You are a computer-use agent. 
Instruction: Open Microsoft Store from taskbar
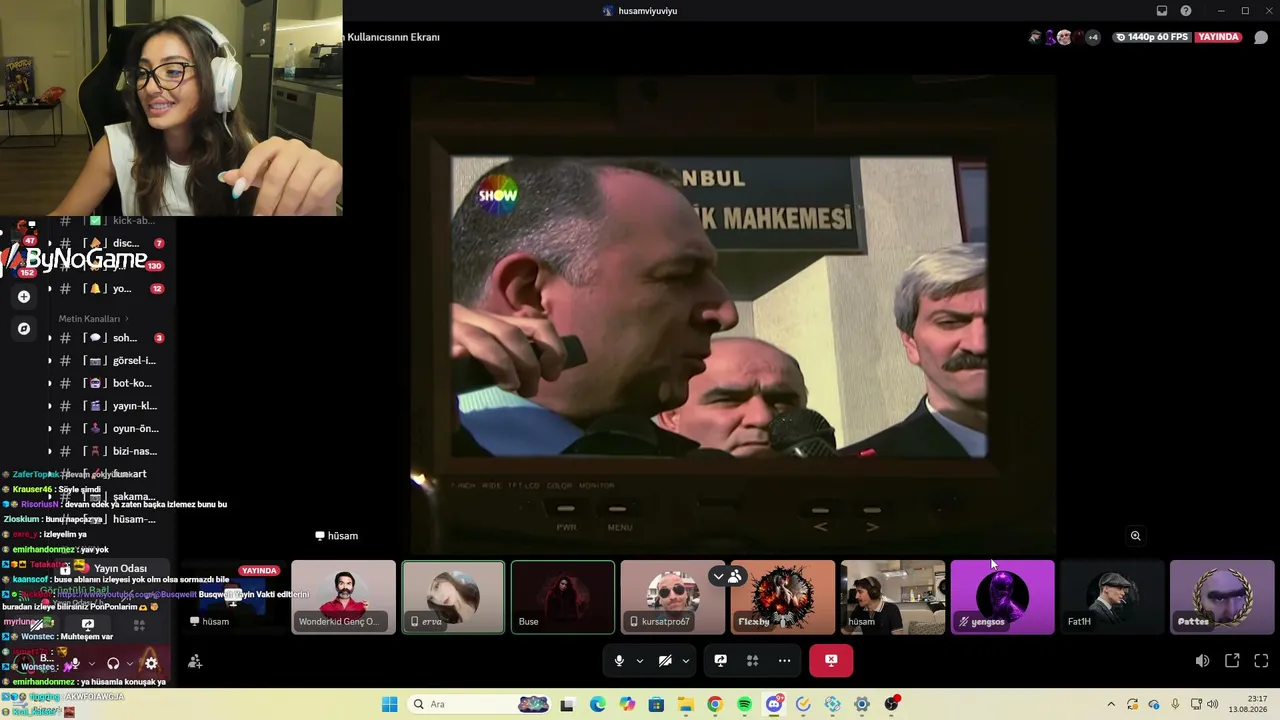(x=656, y=704)
